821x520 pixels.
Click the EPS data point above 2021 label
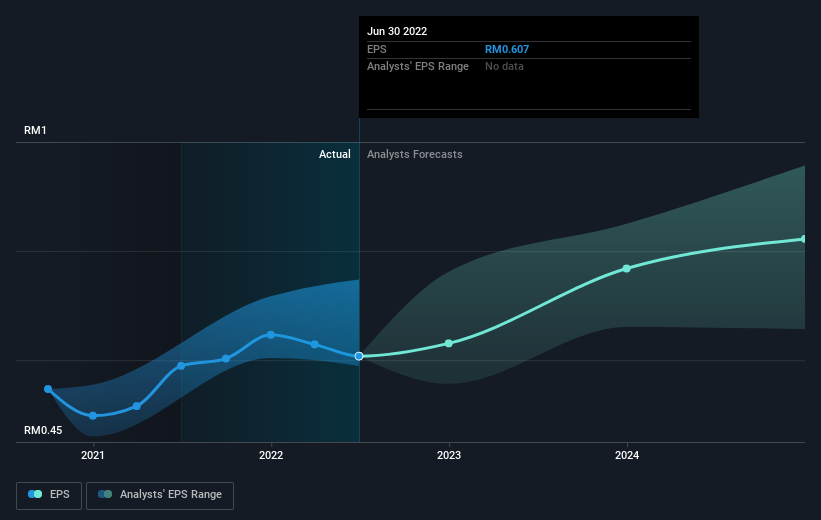point(93,416)
